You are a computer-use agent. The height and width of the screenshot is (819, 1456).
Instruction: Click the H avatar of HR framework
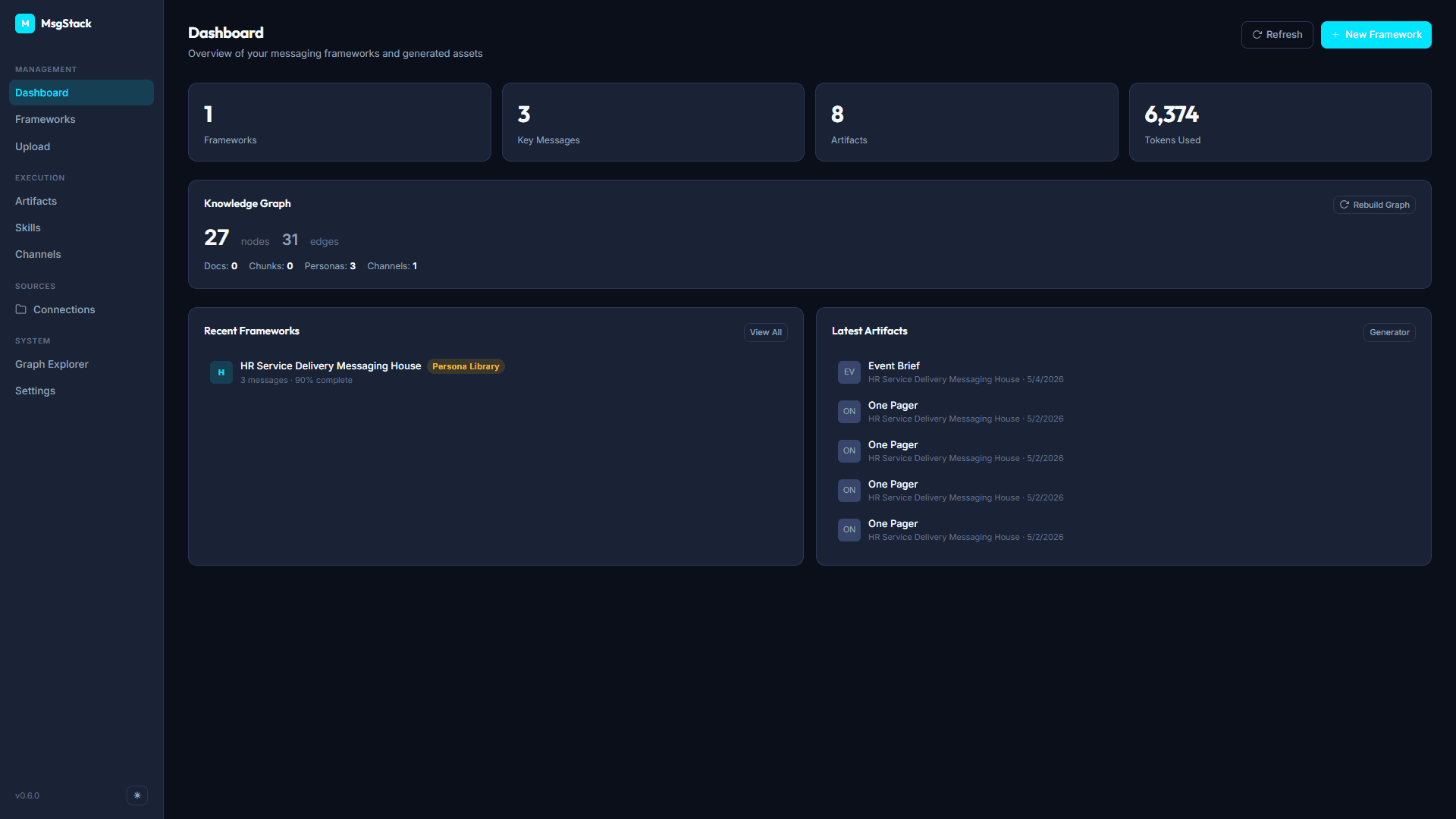pos(221,372)
